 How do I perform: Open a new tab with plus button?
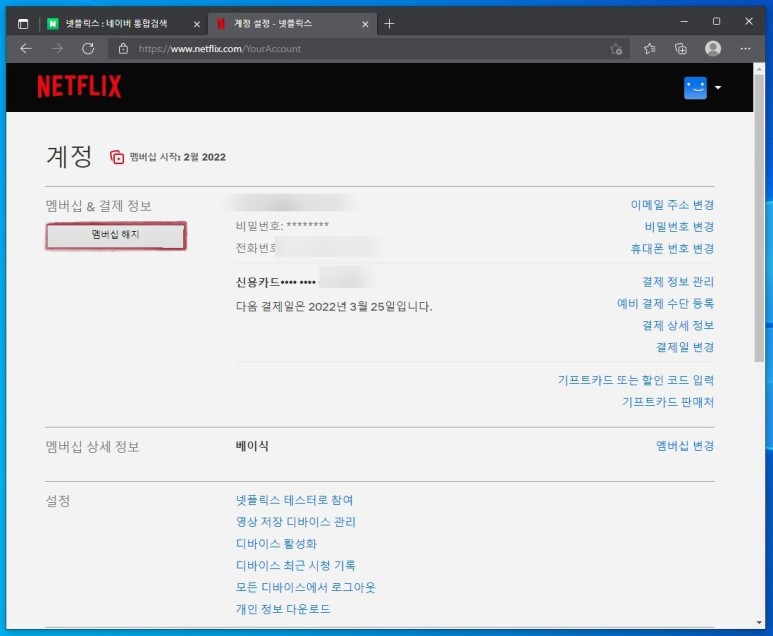389,24
